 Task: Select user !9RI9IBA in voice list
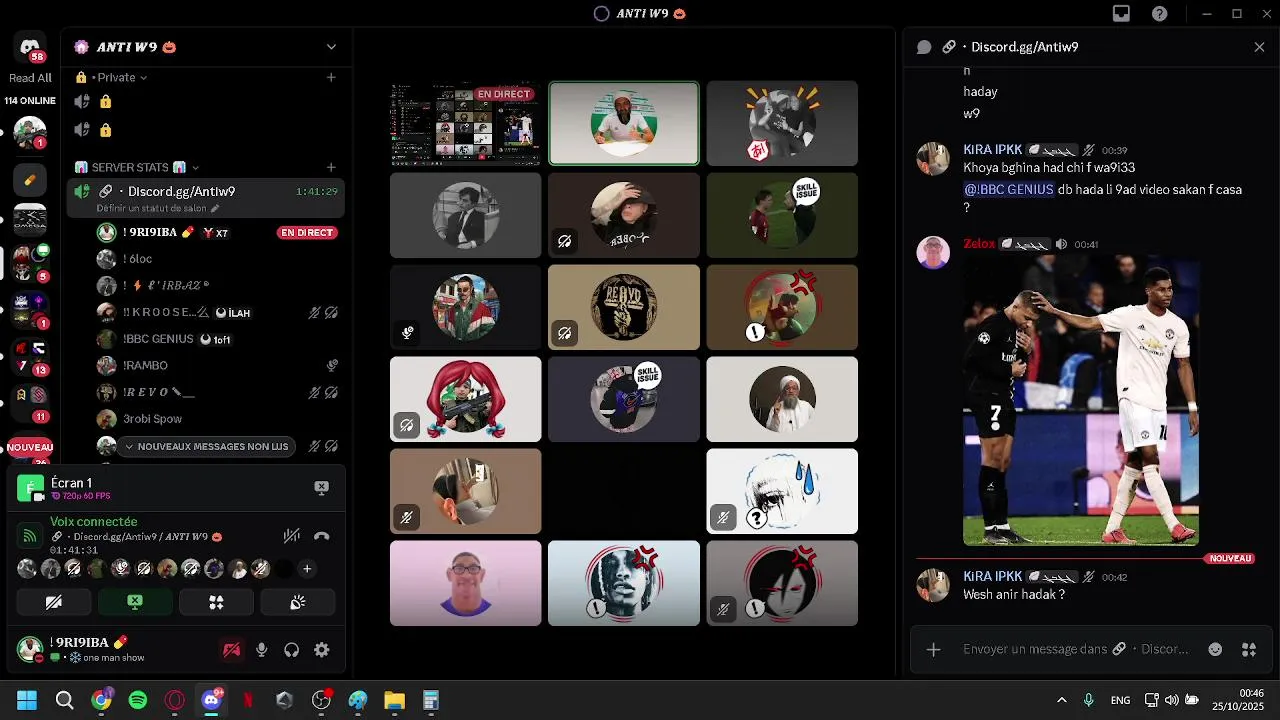coord(218,232)
